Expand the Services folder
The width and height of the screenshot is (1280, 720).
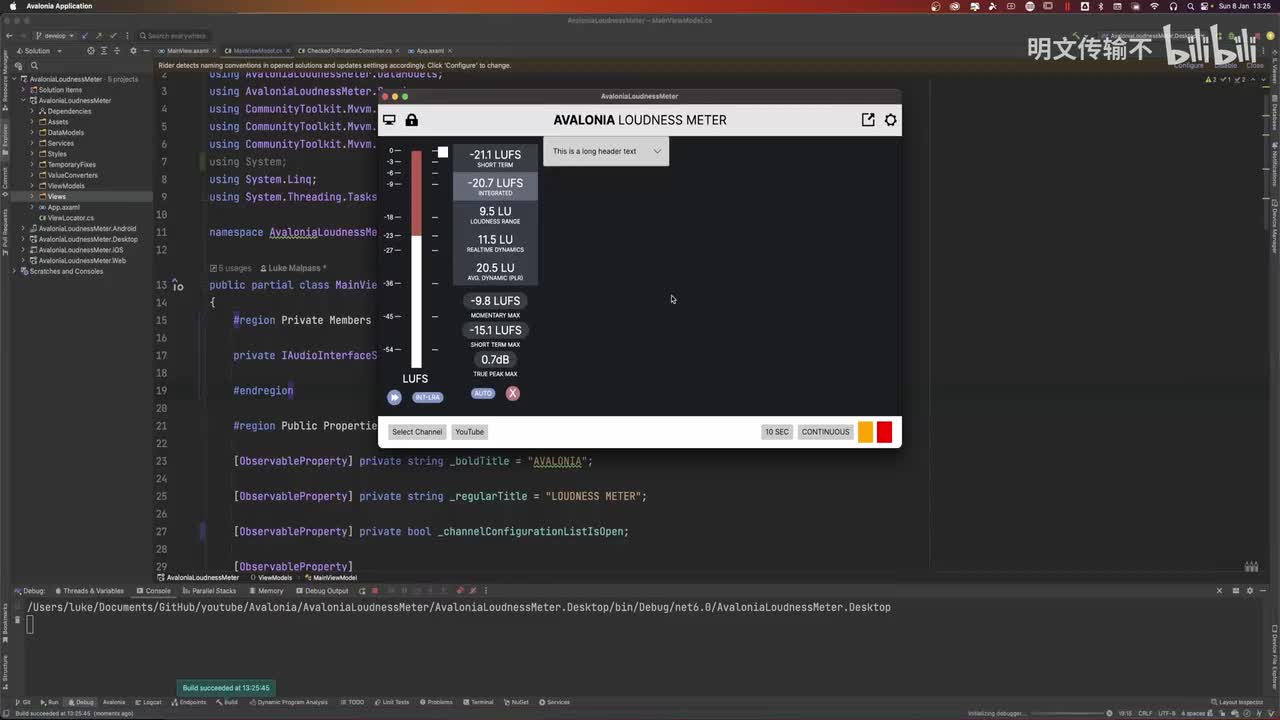33,143
